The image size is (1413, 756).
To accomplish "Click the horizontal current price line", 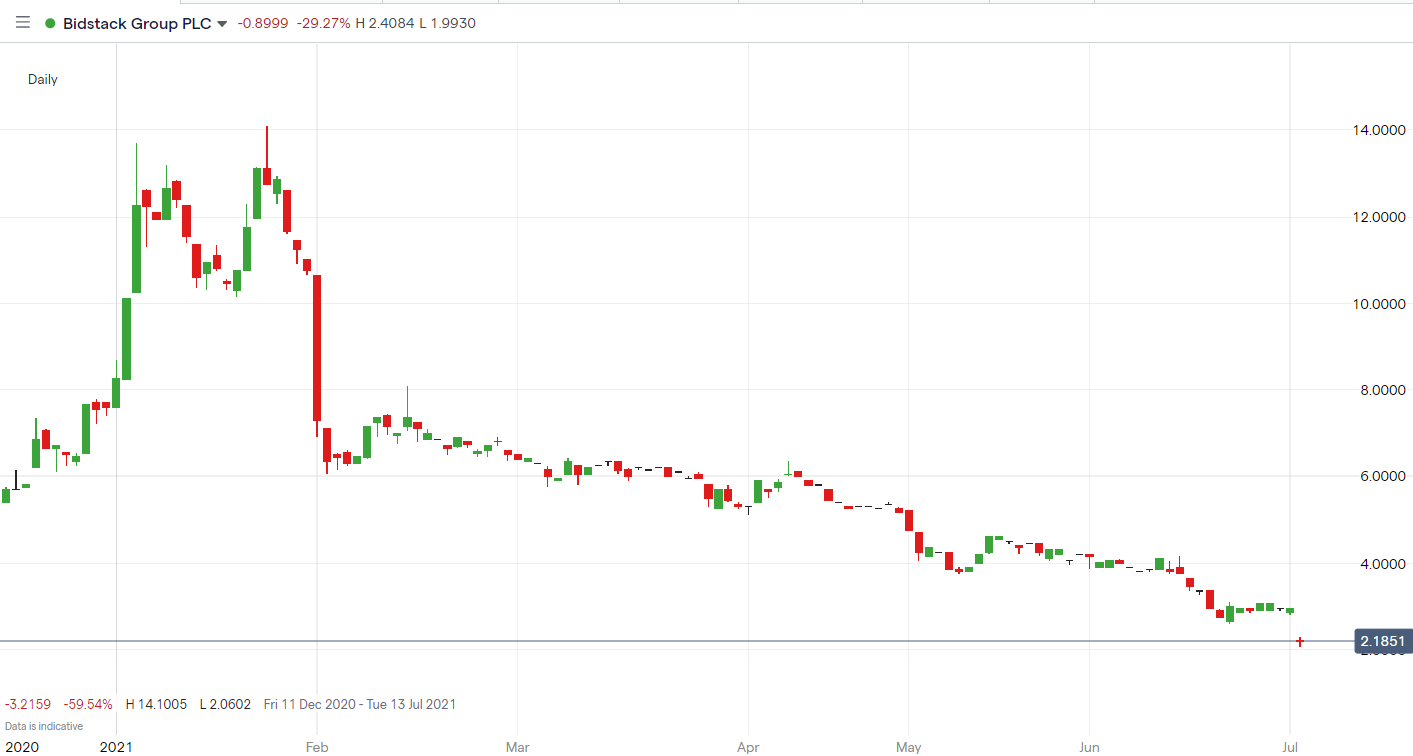I will (x=700, y=641).
